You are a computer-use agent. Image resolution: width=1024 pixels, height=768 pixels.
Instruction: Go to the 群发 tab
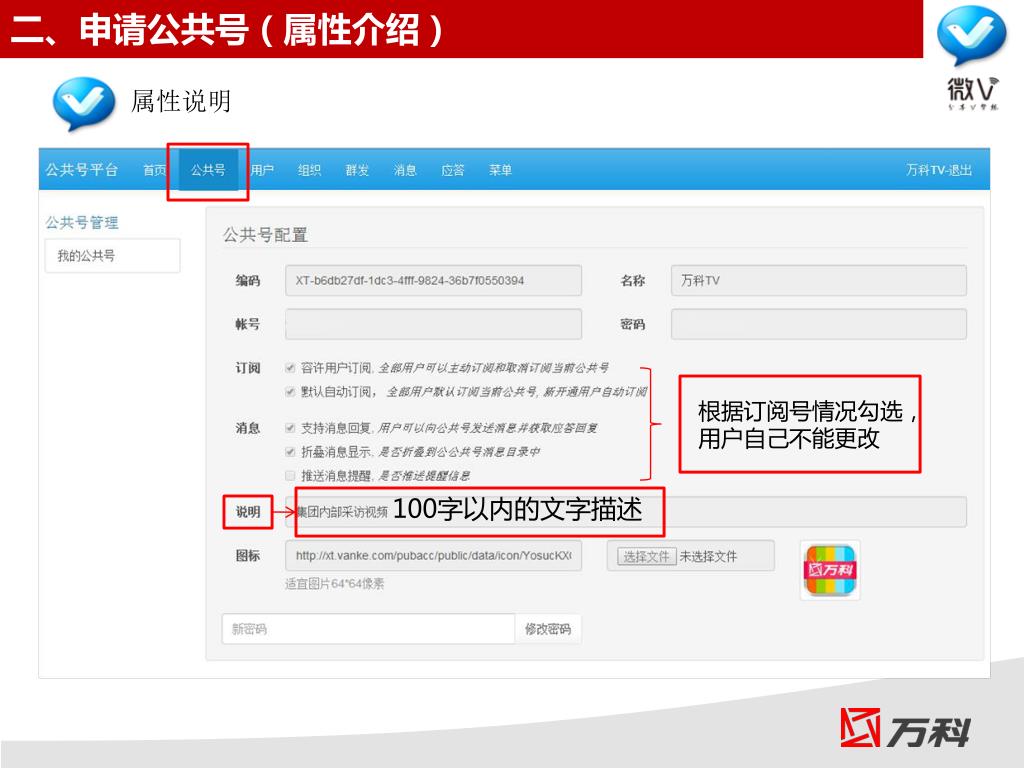coord(357,170)
